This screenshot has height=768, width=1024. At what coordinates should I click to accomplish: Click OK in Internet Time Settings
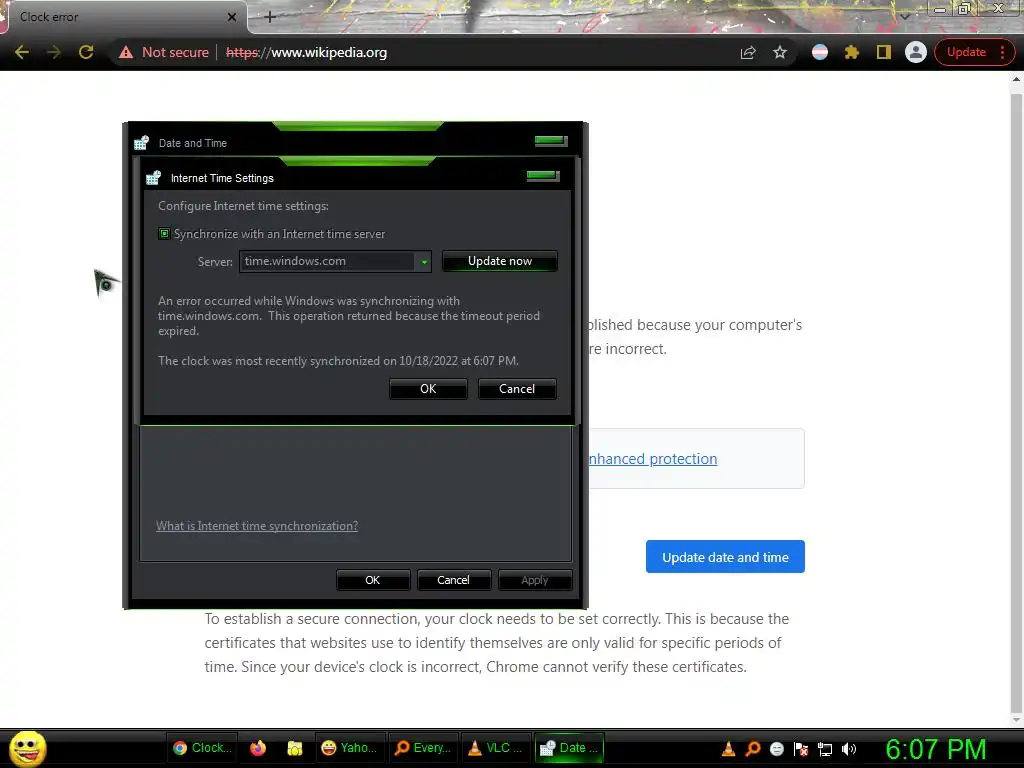[x=428, y=389]
